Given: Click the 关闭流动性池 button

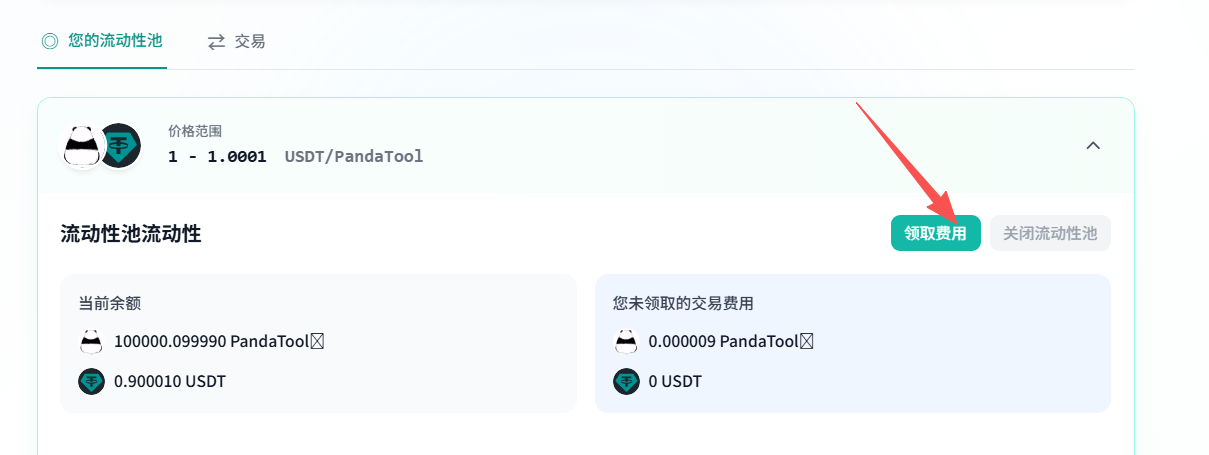Looking at the screenshot, I should pyautogui.click(x=1050, y=233).
